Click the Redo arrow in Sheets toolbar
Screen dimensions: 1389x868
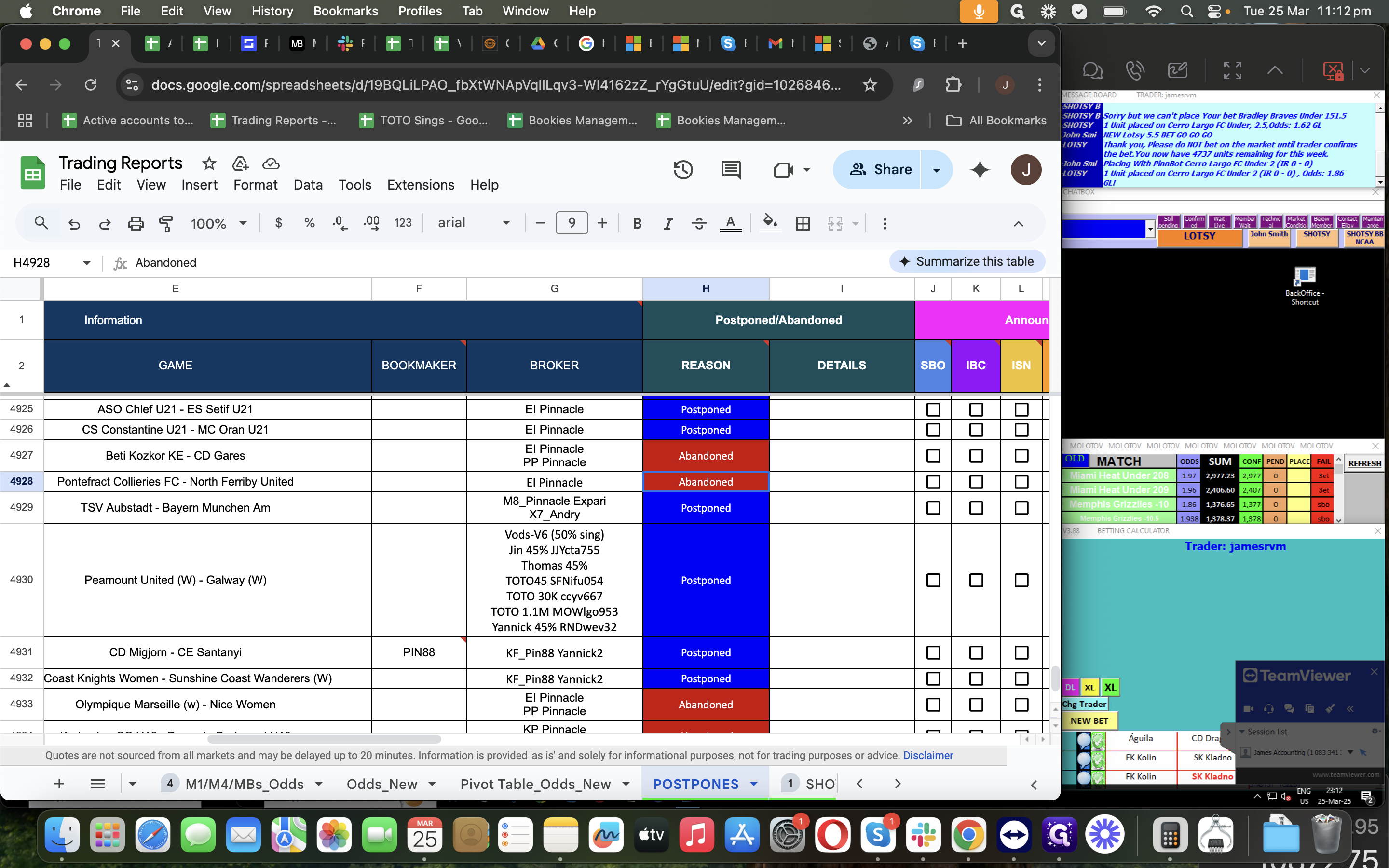tap(105, 223)
